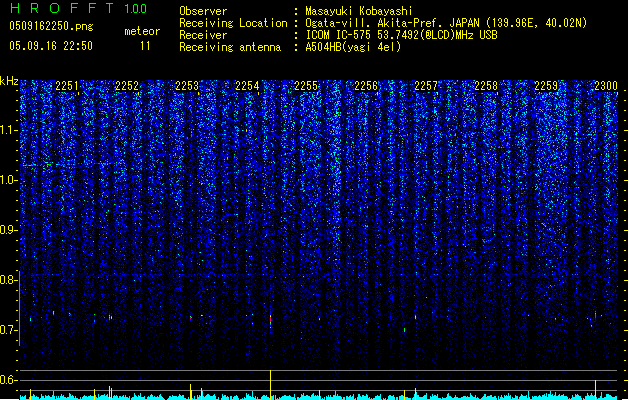
Task: Click the Receiving antenna label
Action: pos(230,47)
